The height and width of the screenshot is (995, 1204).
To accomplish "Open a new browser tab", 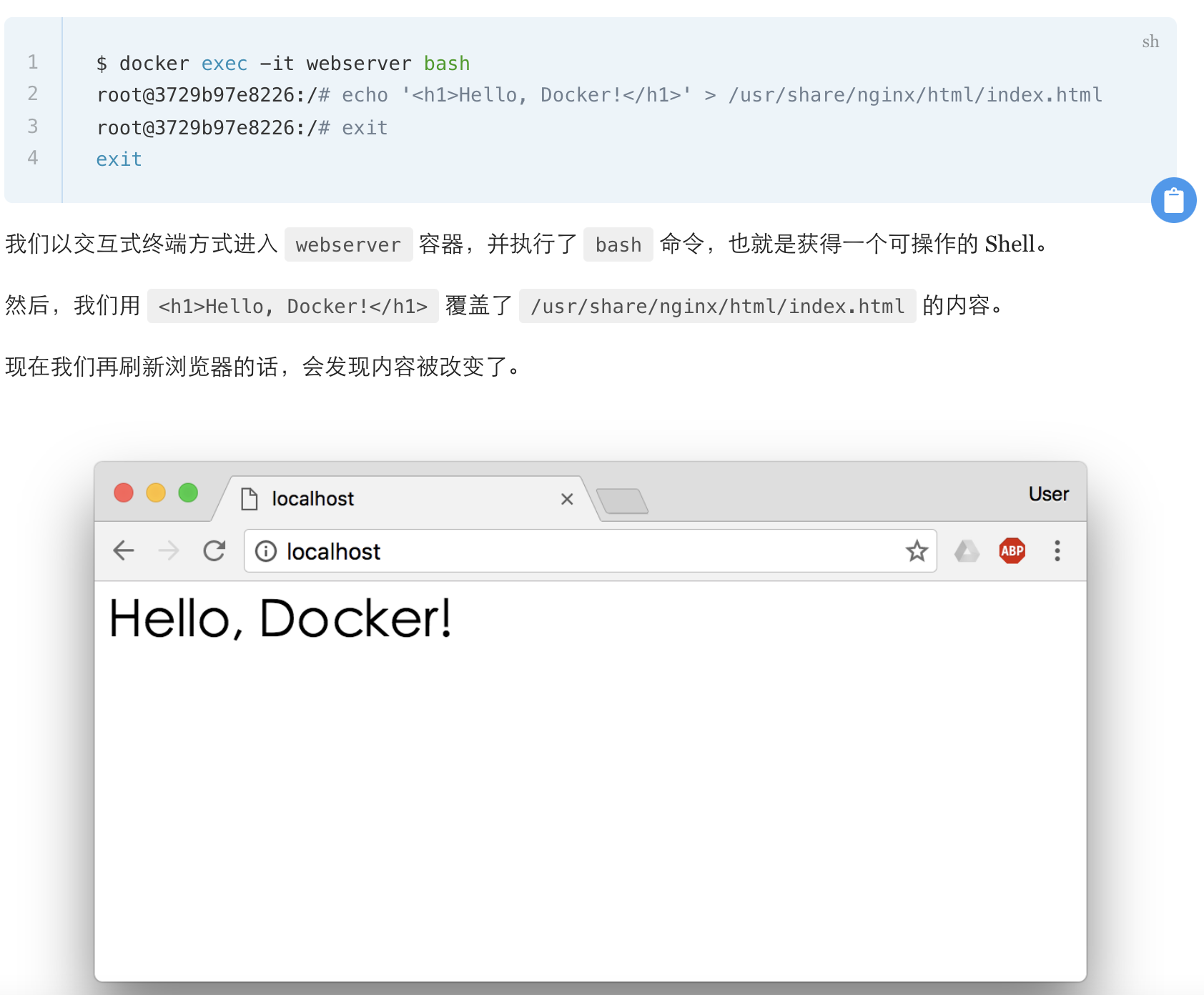I will 622,501.
